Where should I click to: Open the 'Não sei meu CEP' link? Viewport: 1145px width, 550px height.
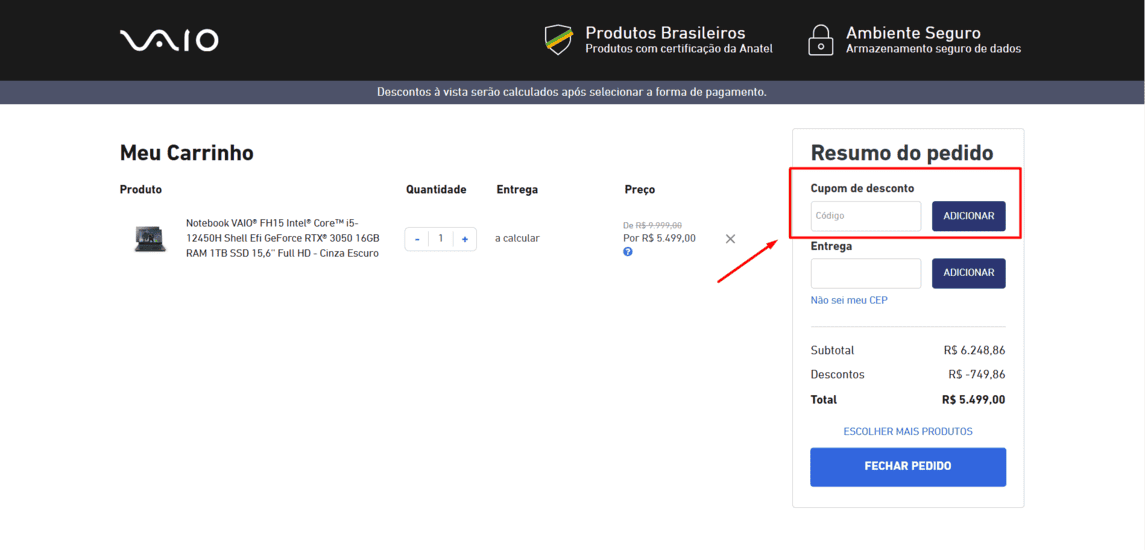click(x=849, y=300)
